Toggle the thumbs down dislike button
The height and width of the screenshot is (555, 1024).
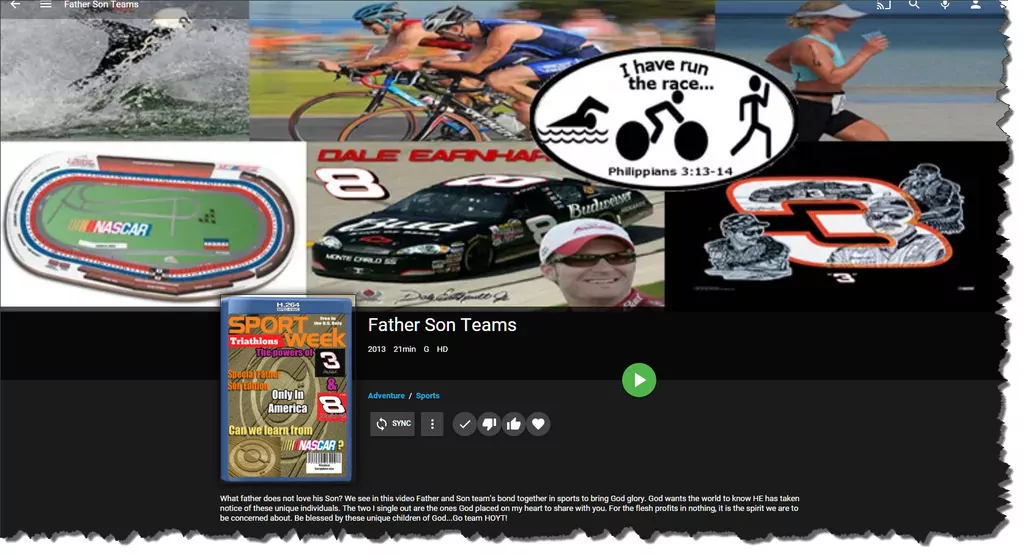click(x=489, y=424)
